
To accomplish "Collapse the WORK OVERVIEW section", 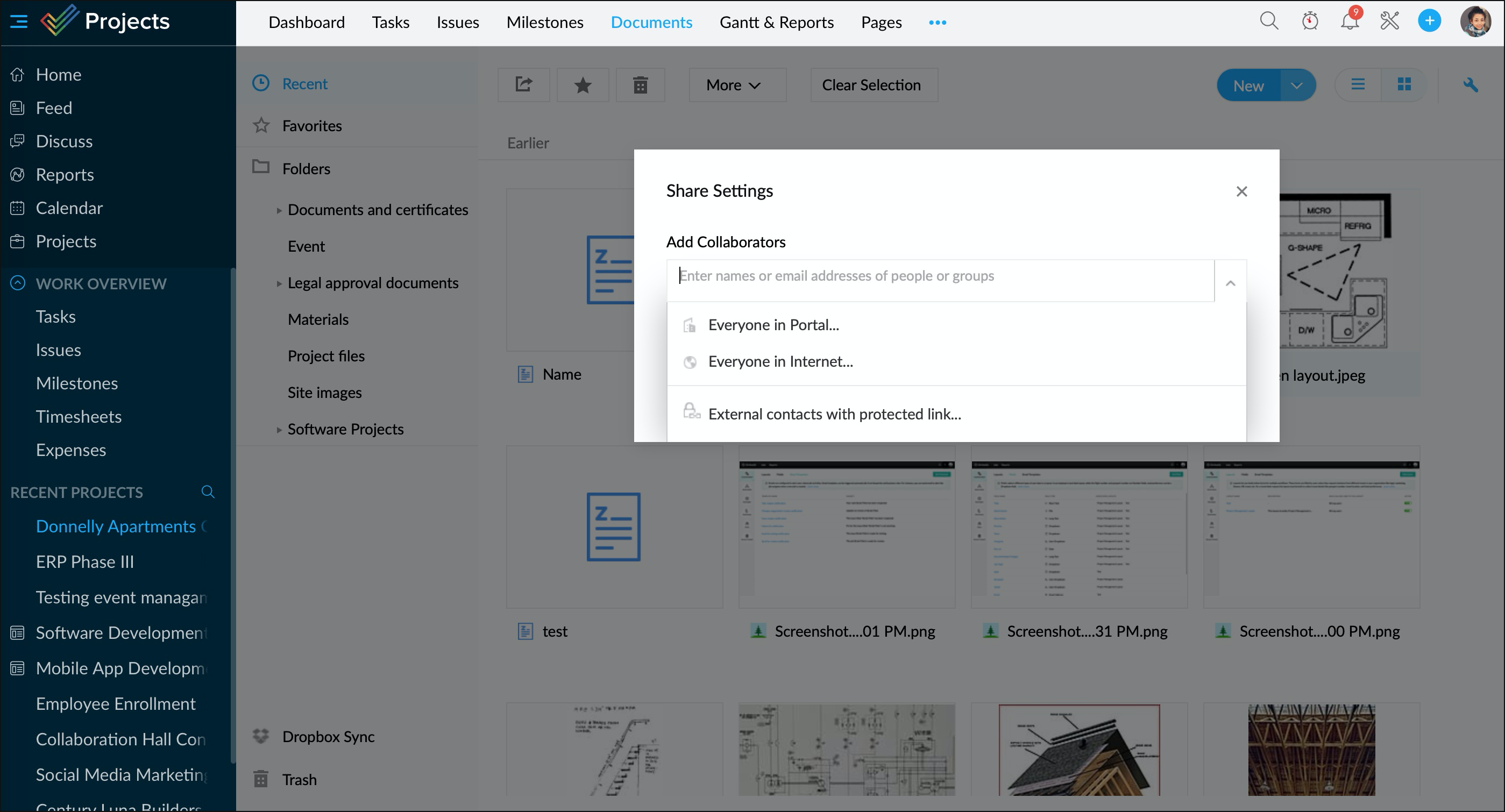I will coord(18,283).
